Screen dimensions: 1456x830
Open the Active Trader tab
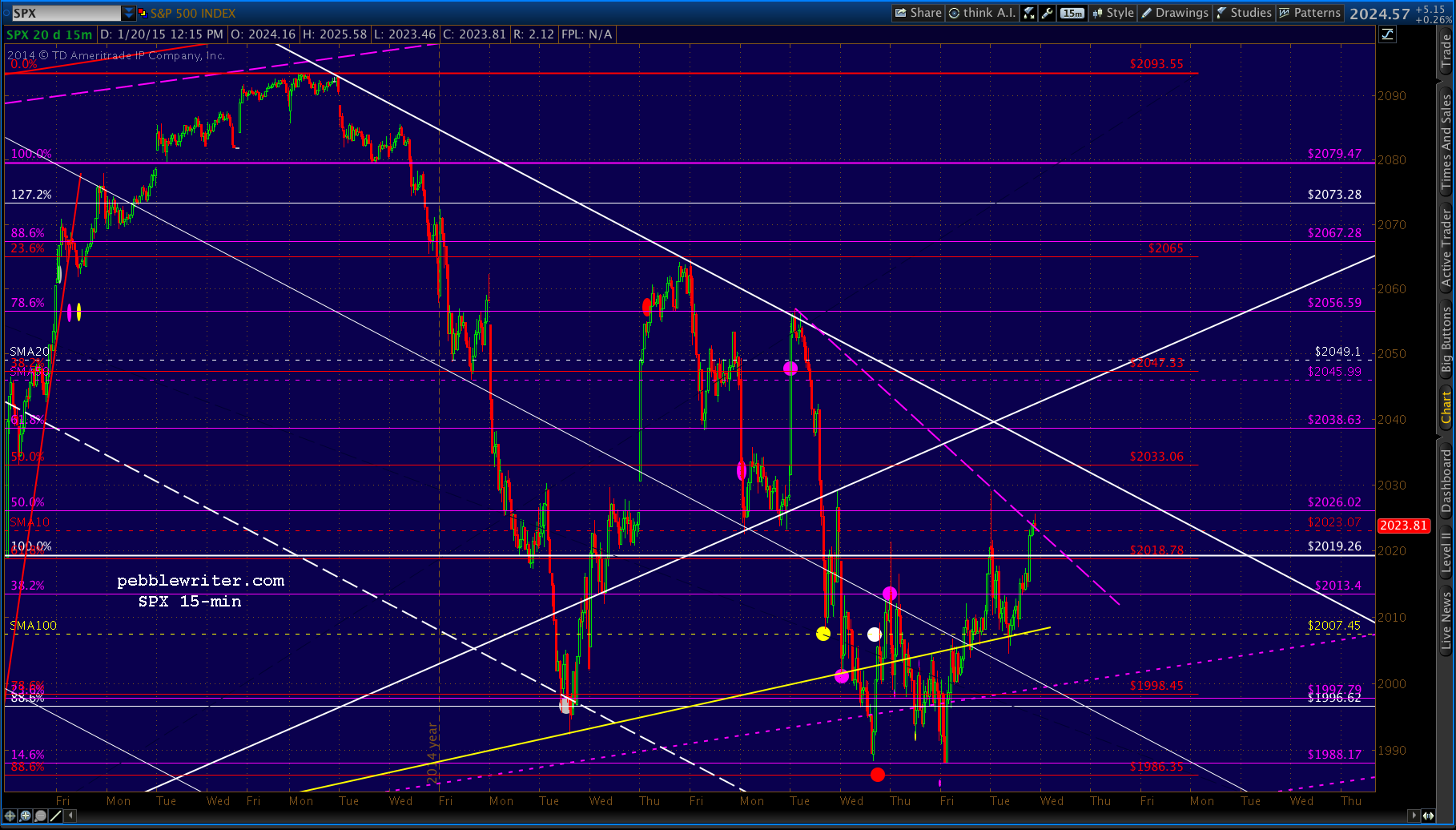(1446, 248)
